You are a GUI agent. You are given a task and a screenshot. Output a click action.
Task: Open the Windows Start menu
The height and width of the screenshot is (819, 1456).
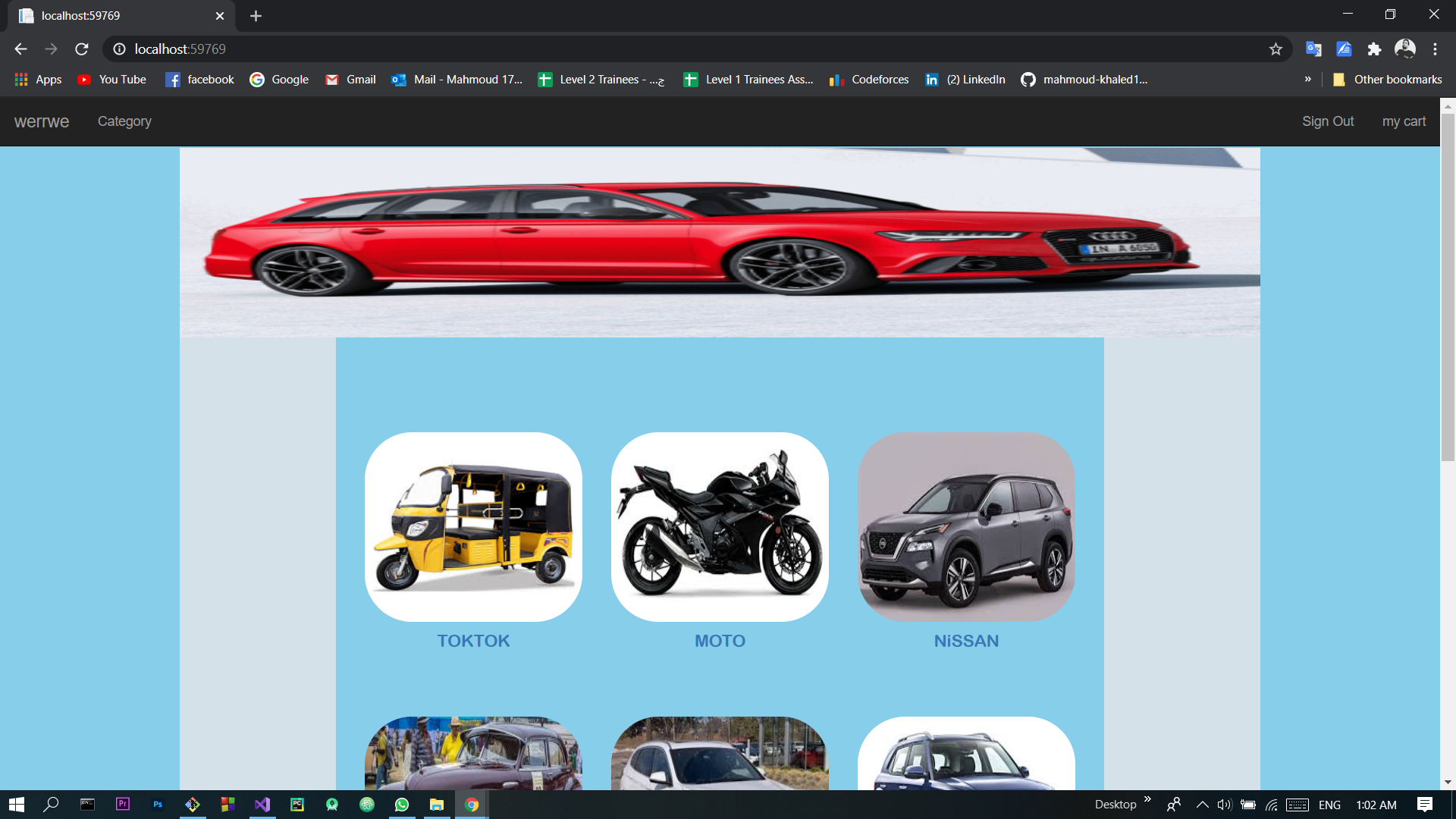17,805
